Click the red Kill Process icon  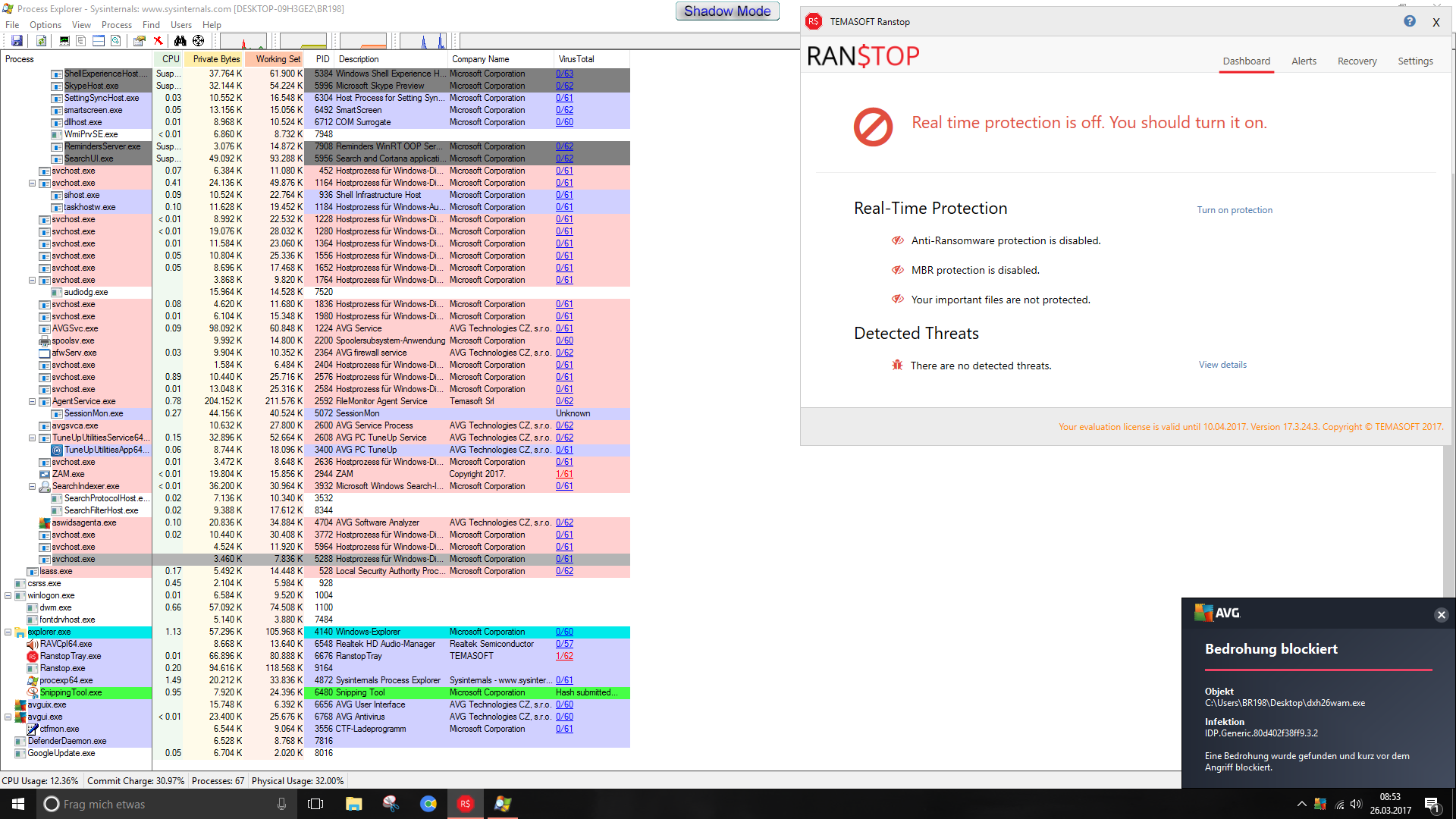click(x=158, y=41)
